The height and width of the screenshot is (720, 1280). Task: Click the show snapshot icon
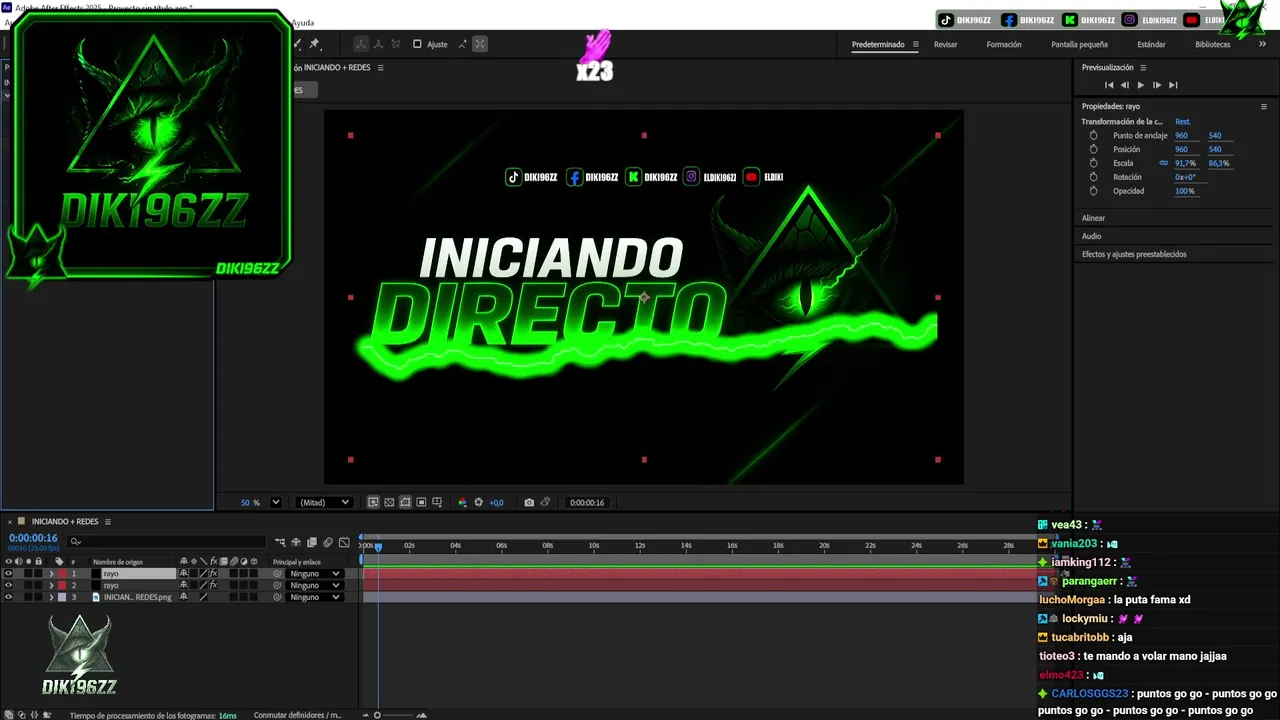(x=545, y=502)
